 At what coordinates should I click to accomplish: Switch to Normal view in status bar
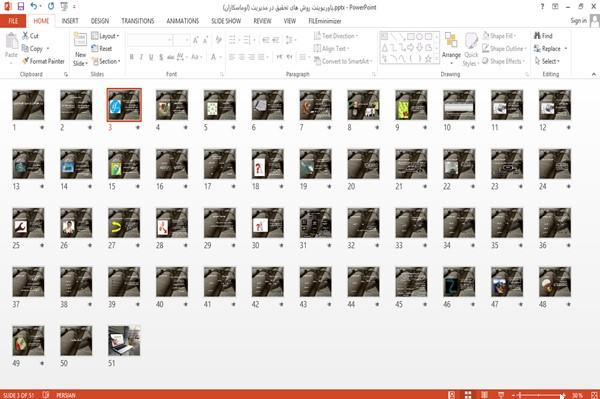452,395
